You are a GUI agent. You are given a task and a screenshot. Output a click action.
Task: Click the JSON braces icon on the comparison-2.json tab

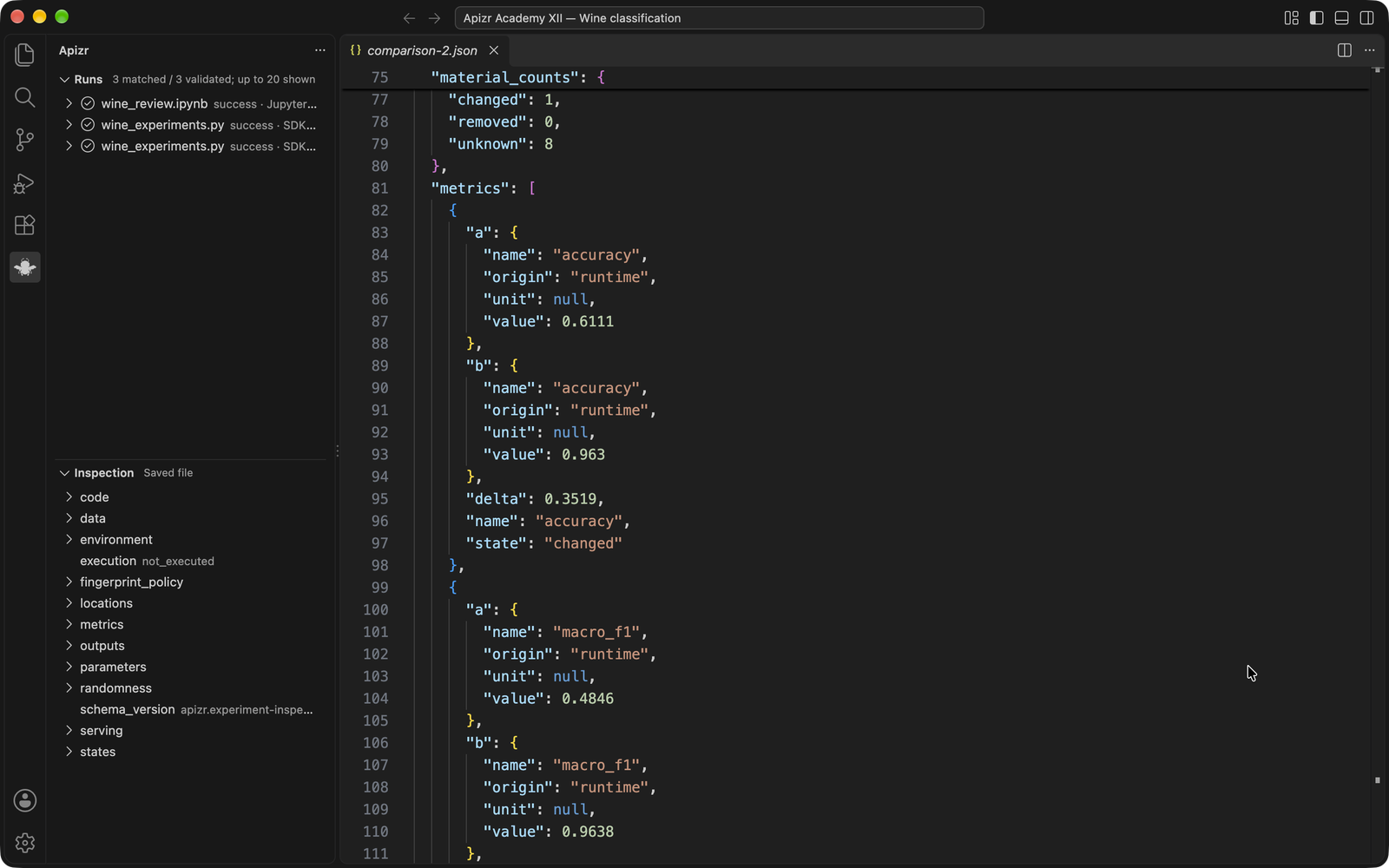click(355, 50)
